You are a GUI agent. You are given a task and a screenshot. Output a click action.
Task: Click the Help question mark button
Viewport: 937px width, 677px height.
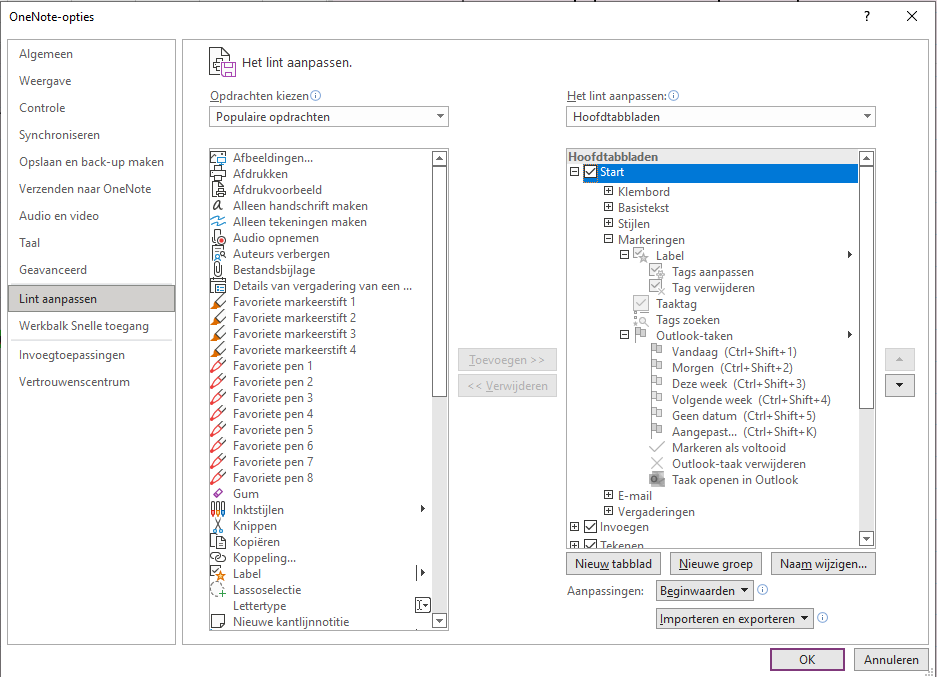click(x=867, y=17)
